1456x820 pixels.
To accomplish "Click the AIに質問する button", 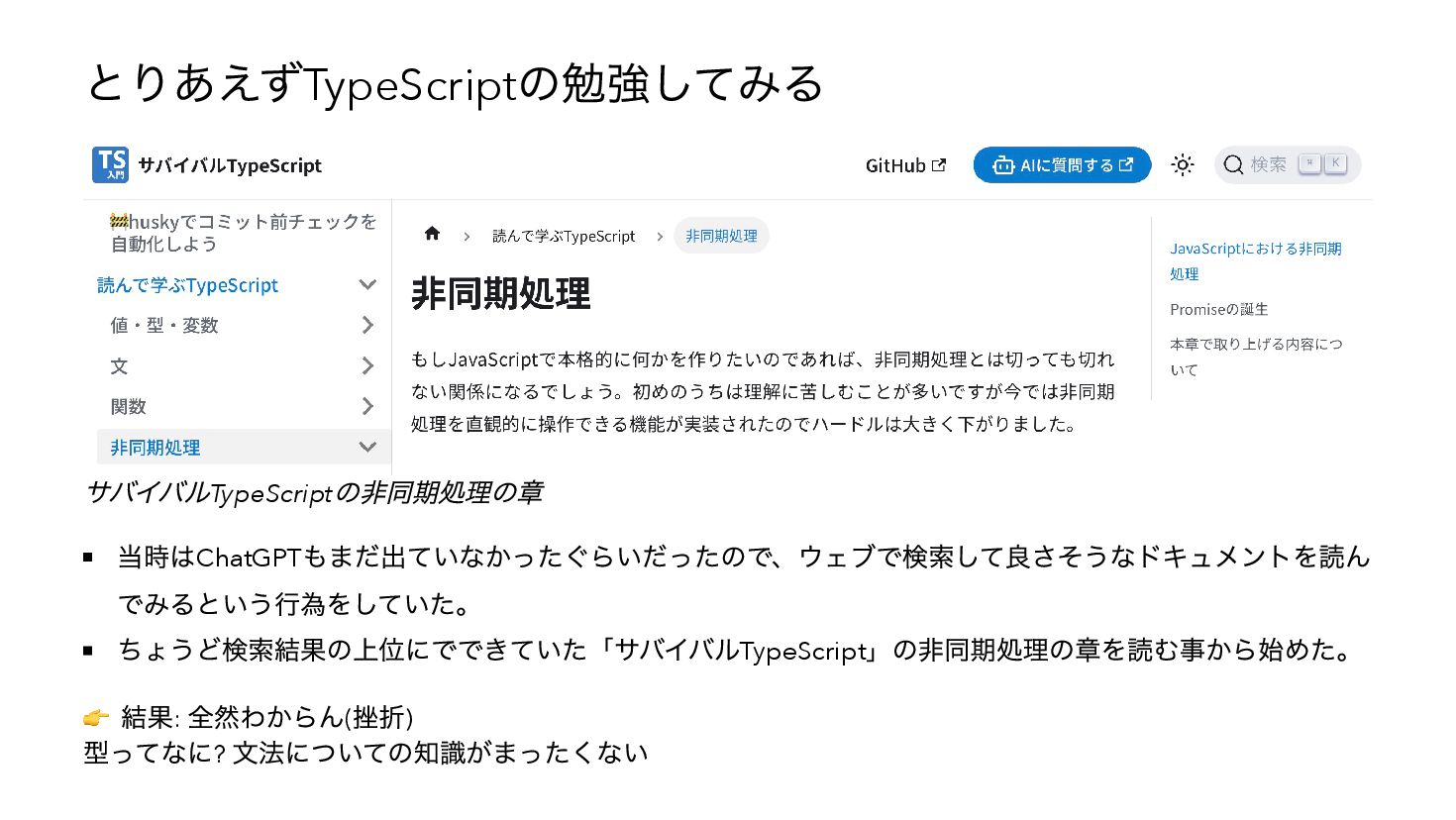I will (1062, 164).
